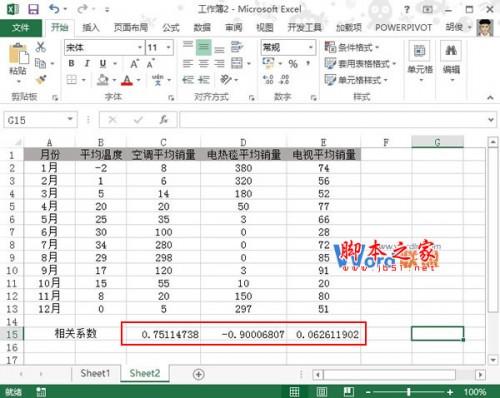Click the Help question mark button
Viewport: 500px width, 398px height.
[407, 9]
